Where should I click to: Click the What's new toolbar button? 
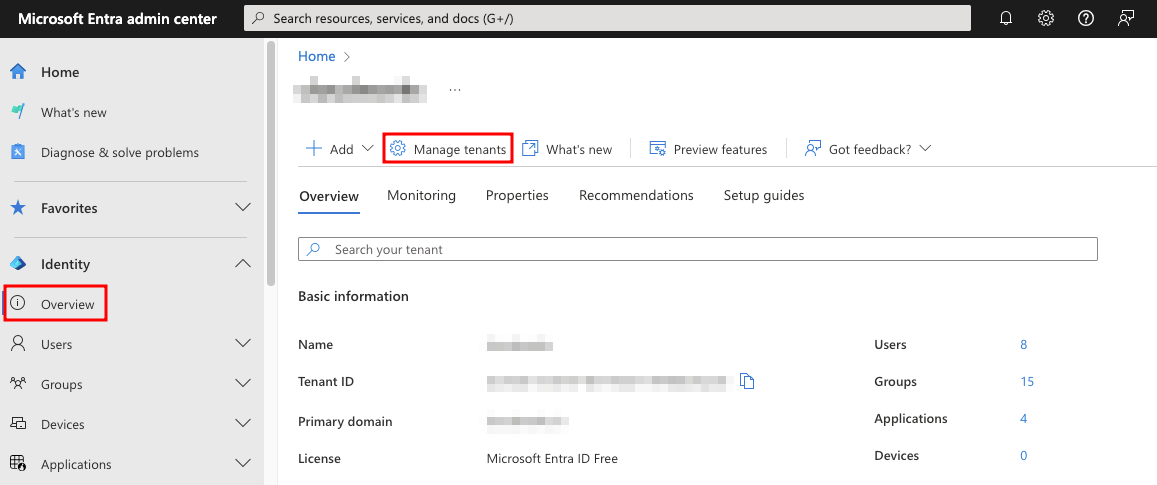[567, 149]
